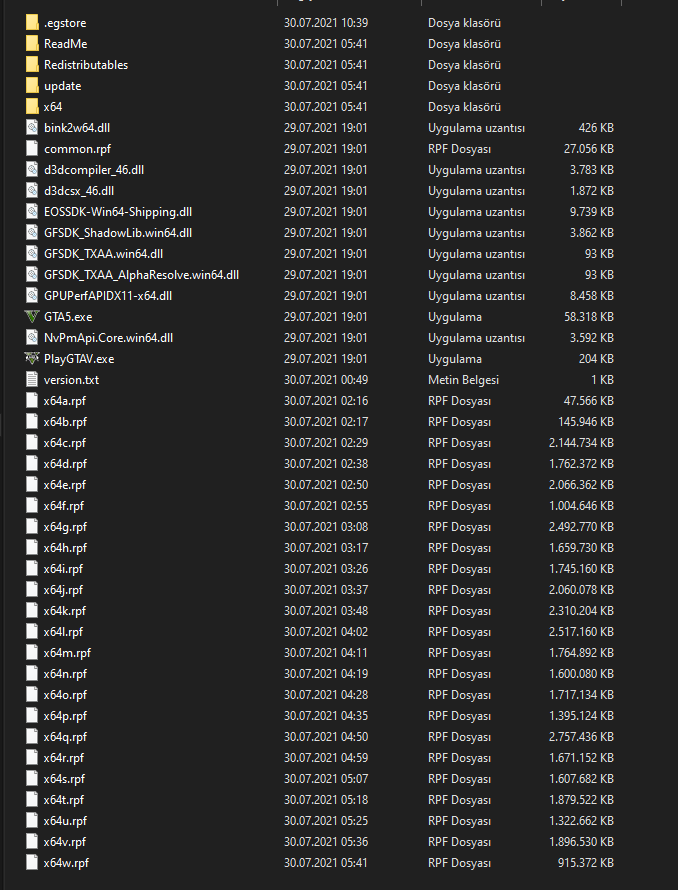Click the x64d.rpf file icon
The image size is (678, 890).
tap(32, 464)
